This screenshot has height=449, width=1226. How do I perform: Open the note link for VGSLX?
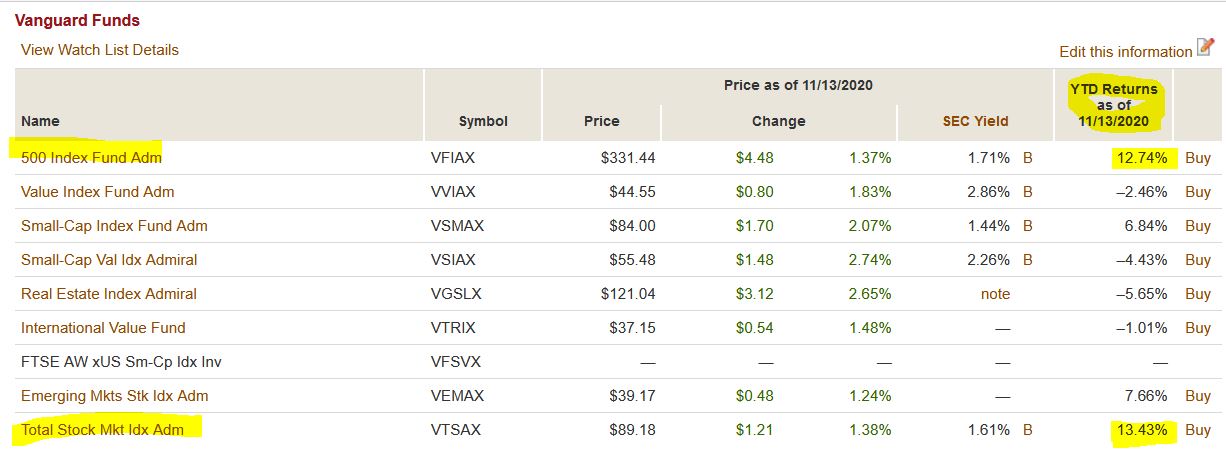[995, 294]
